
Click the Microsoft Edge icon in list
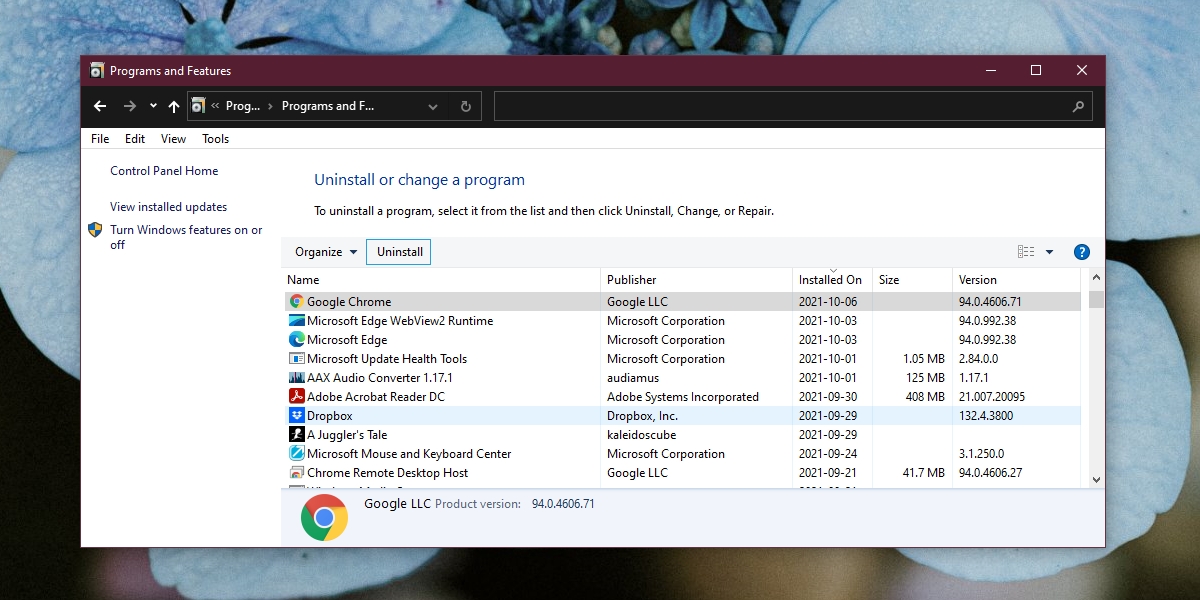tap(296, 340)
